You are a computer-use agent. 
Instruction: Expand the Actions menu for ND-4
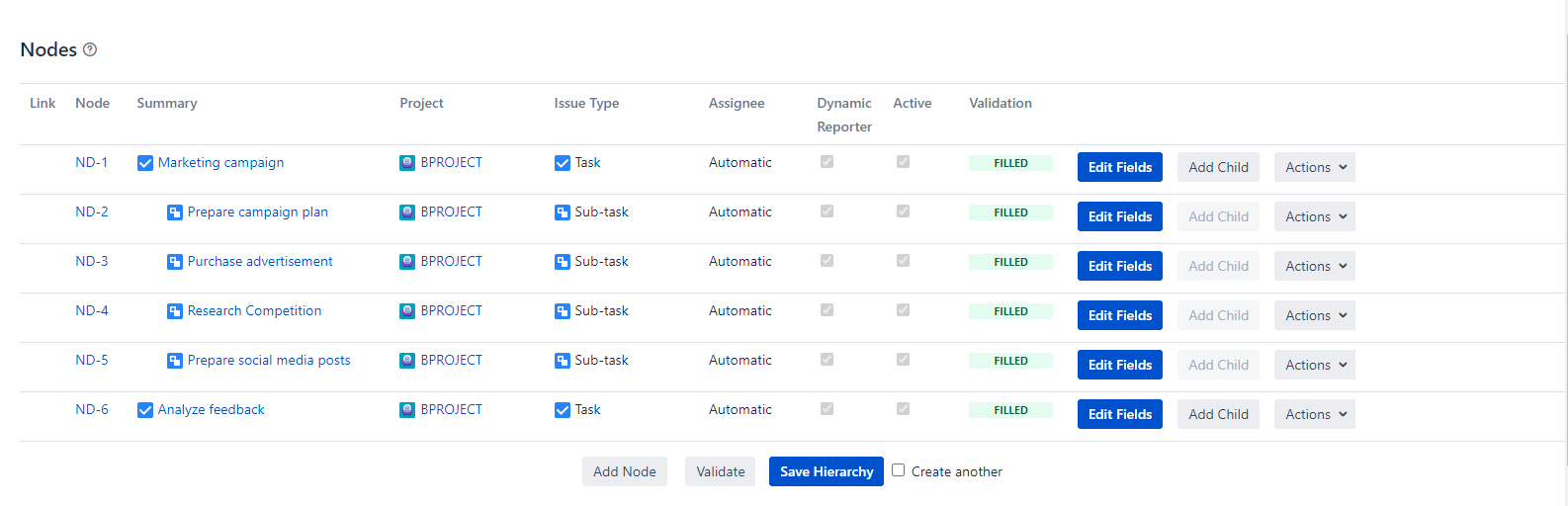pyautogui.click(x=1314, y=315)
